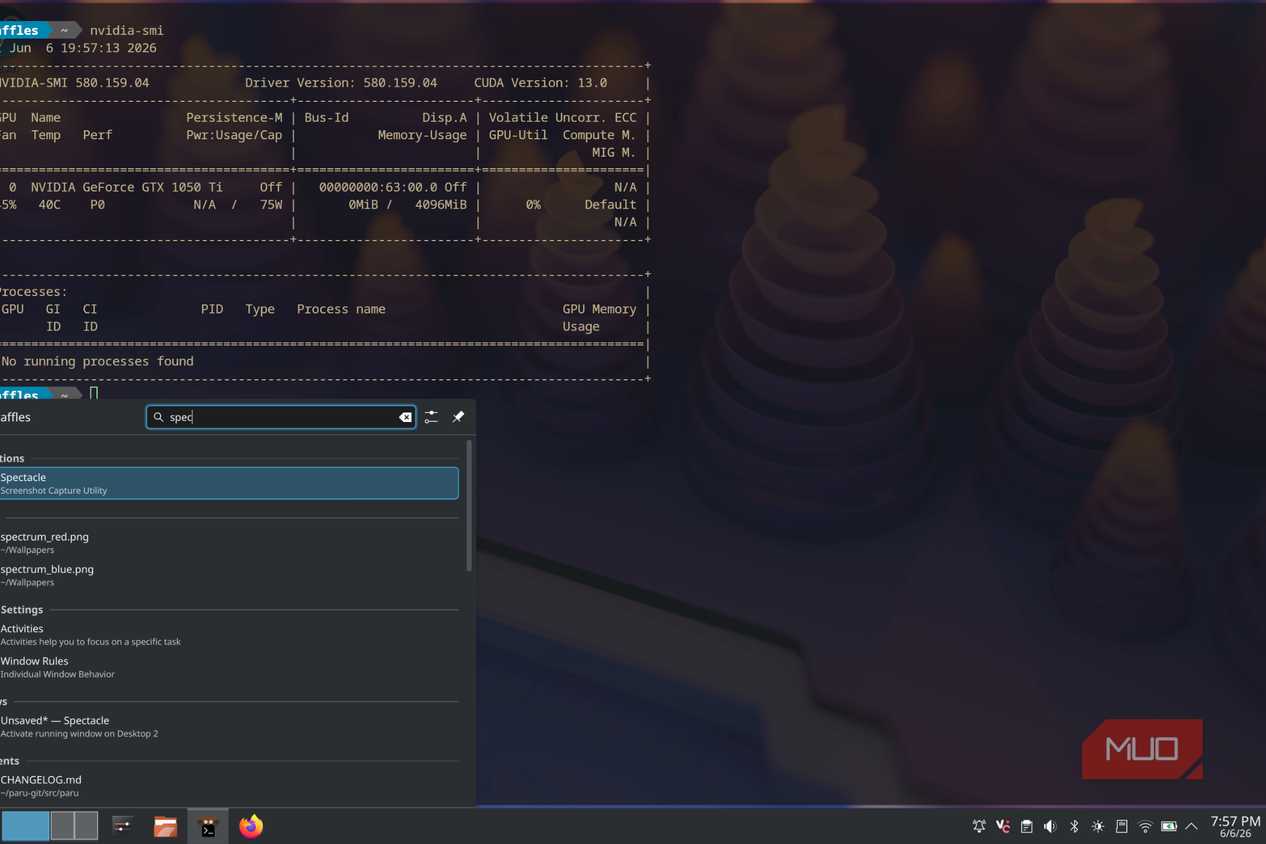
Task: Click 'CUDA Version: 13.0' in terminal
Action: [541, 83]
